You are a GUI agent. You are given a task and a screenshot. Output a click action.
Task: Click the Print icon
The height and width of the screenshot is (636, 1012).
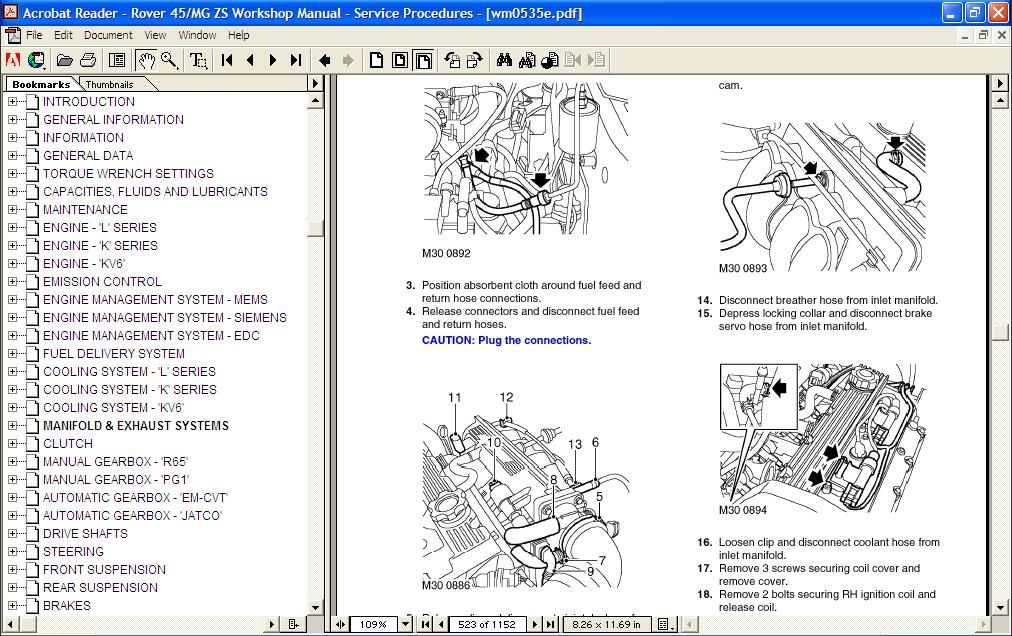[88, 61]
